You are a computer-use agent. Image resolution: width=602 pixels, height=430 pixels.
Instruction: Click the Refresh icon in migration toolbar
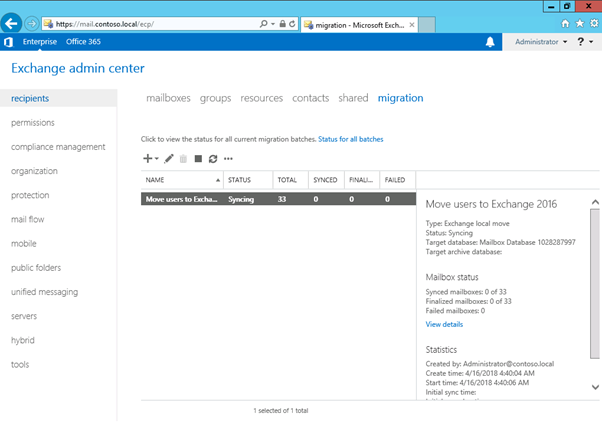pos(213,159)
